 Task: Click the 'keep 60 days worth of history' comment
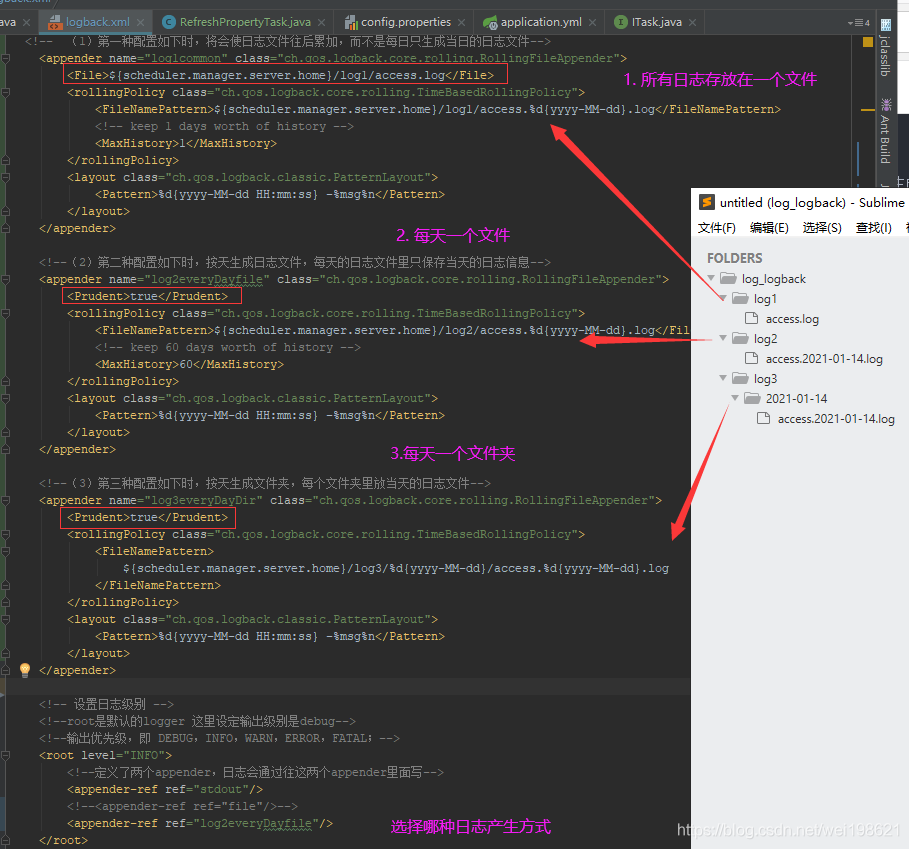[228, 347]
